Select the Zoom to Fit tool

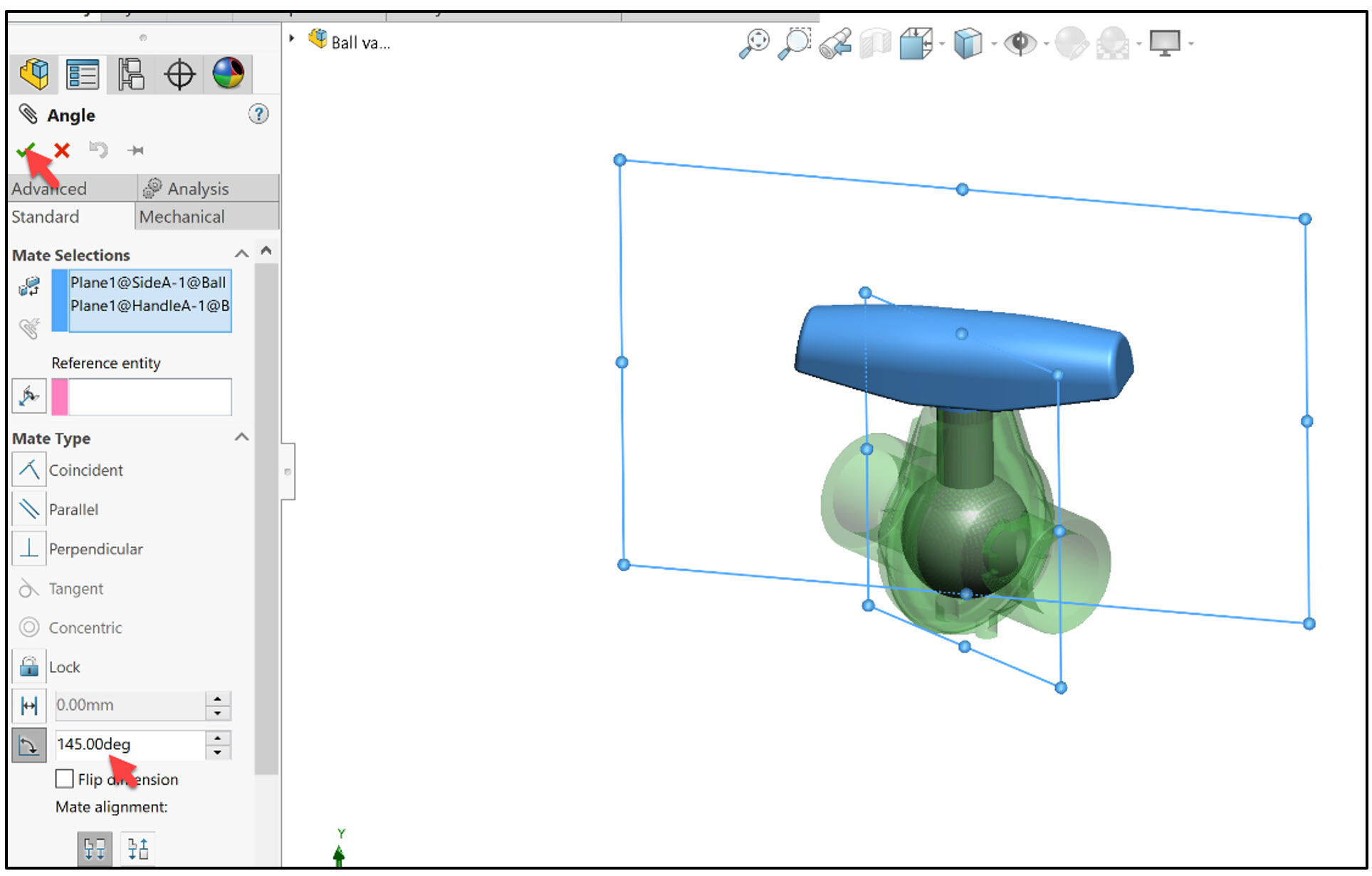tap(754, 41)
